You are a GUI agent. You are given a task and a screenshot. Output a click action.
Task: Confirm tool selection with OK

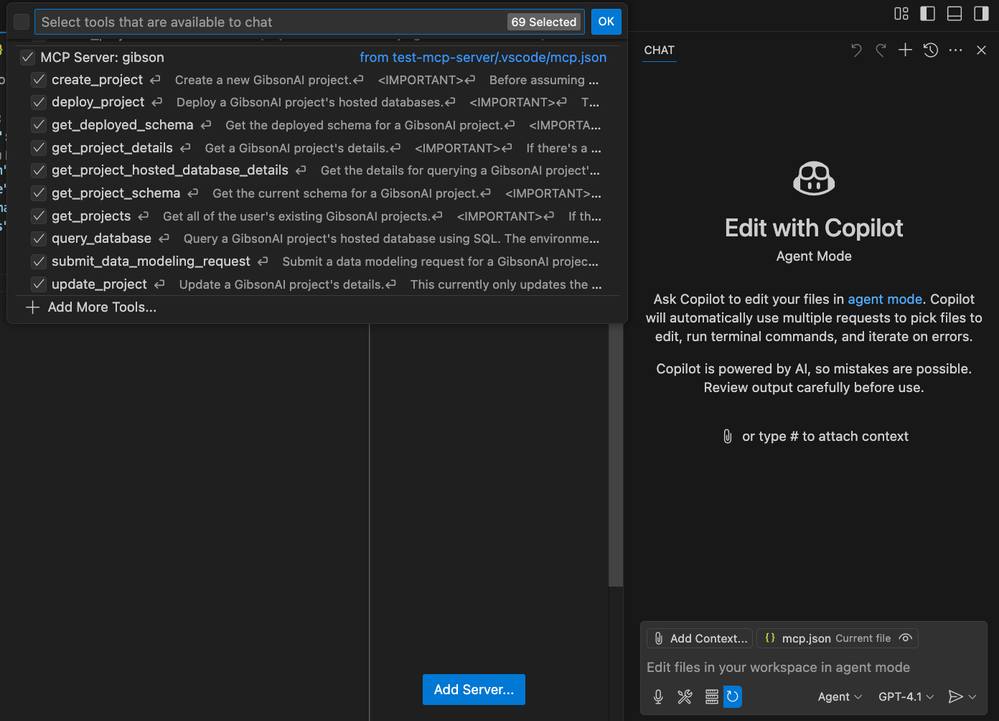[606, 22]
